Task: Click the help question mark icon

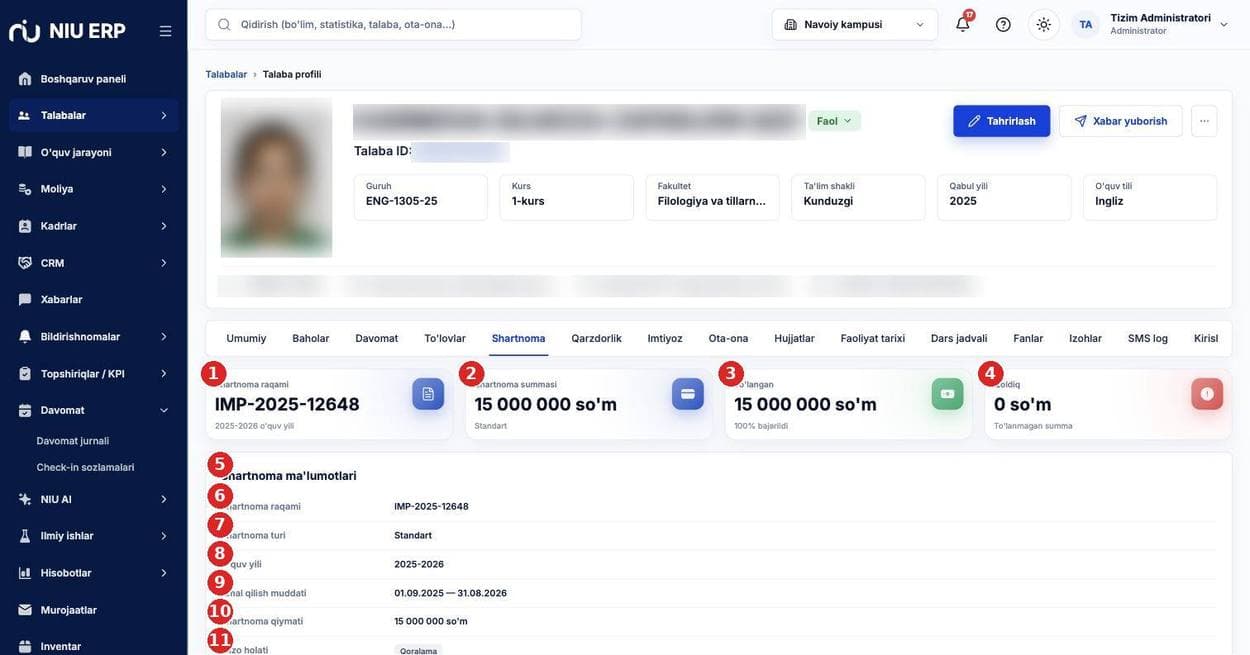Action: pos(1003,24)
